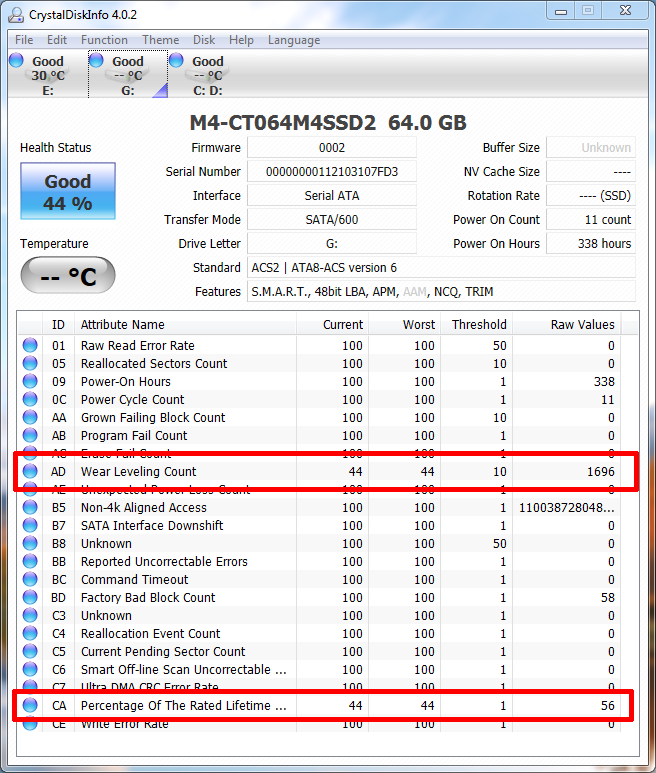The height and width of the screenshot is (773, 656).
Task: Click the Buffer Size value Unknown
Action: 591,147
